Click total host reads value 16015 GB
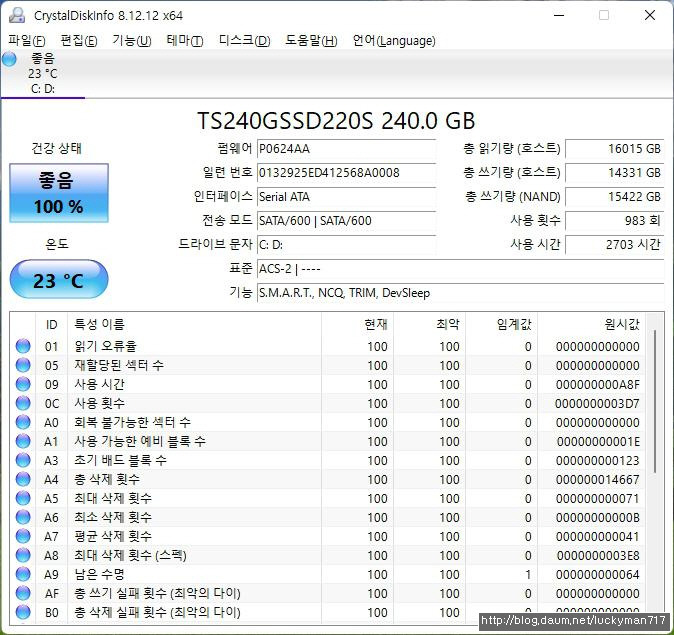Viewport: 674px width, 635px height. click(615, 149)
